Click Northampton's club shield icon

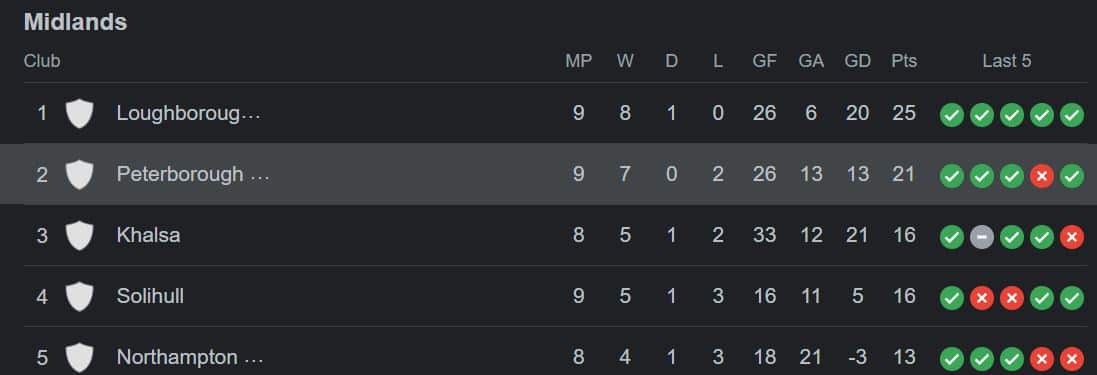pos(79,357)
